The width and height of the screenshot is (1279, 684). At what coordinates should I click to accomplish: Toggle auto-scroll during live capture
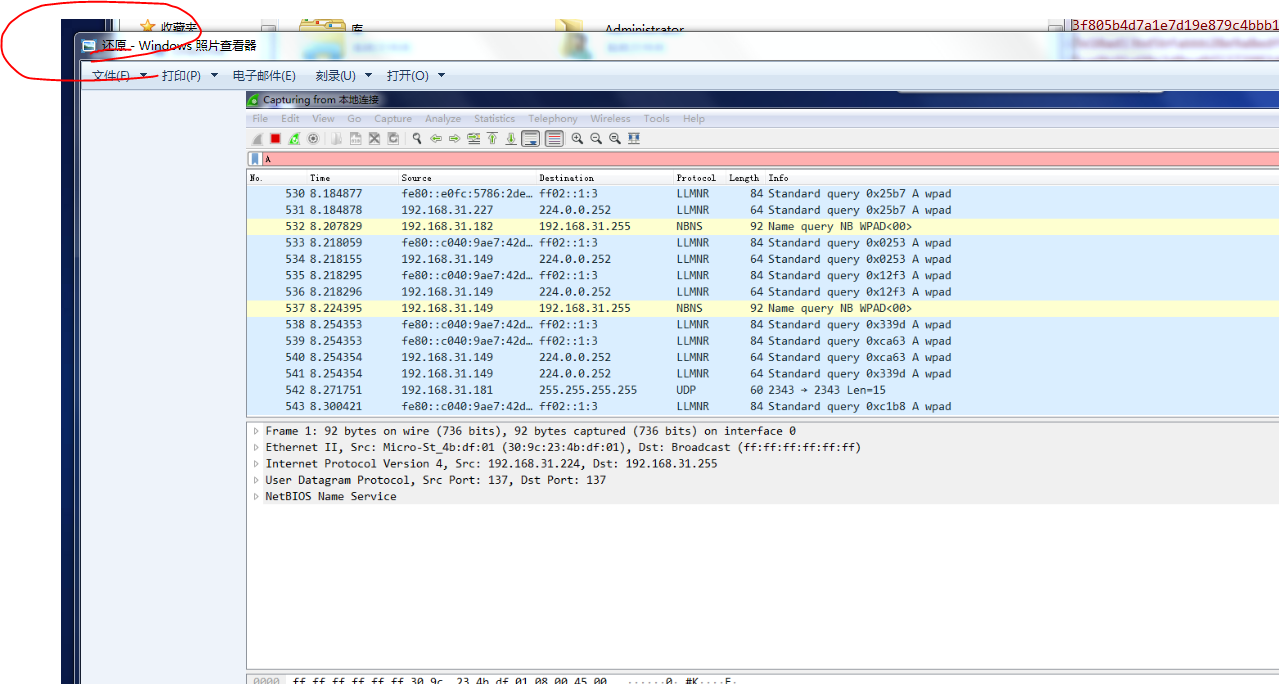tap(531, 139)
